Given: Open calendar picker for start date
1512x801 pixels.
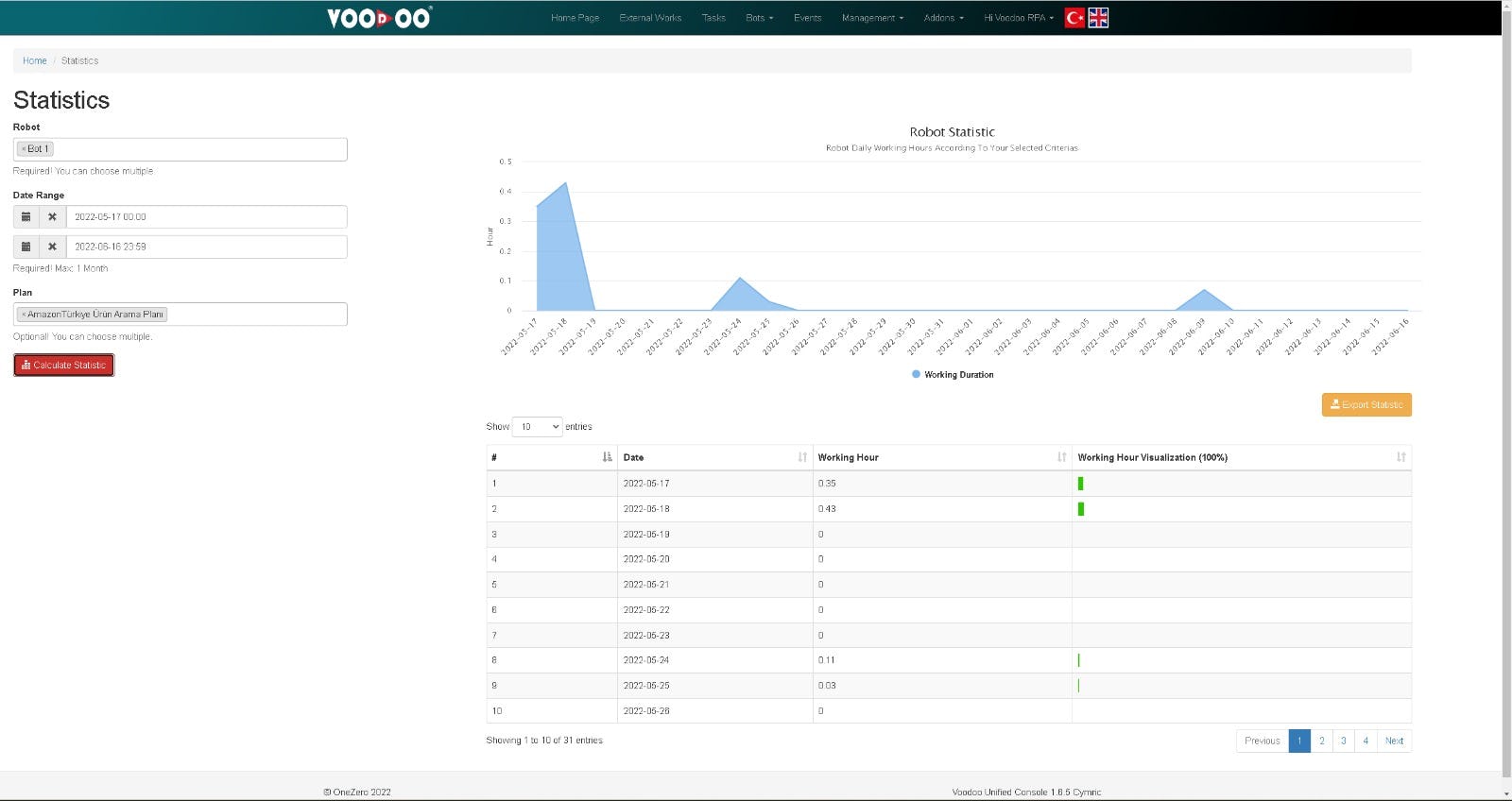Looking at the screenshot, I should 26,217.
